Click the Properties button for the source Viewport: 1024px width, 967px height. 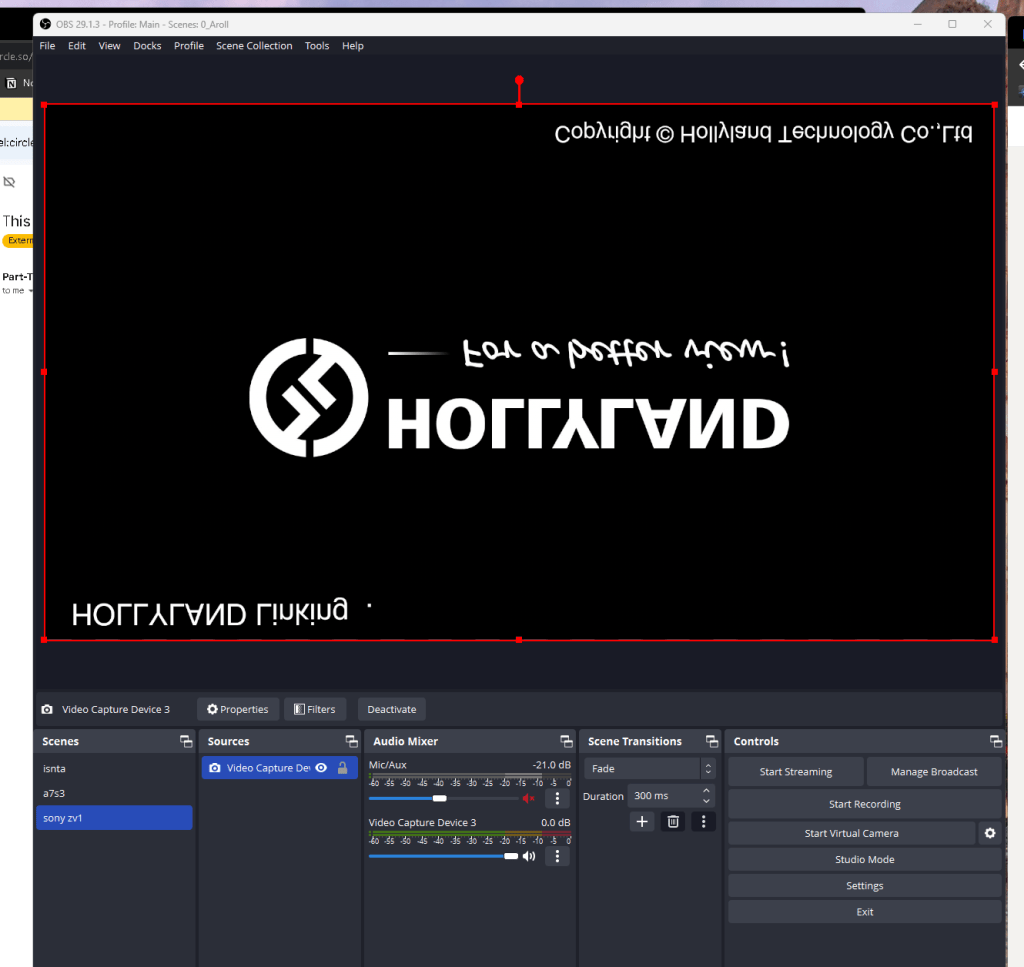[x=238, y=709]
